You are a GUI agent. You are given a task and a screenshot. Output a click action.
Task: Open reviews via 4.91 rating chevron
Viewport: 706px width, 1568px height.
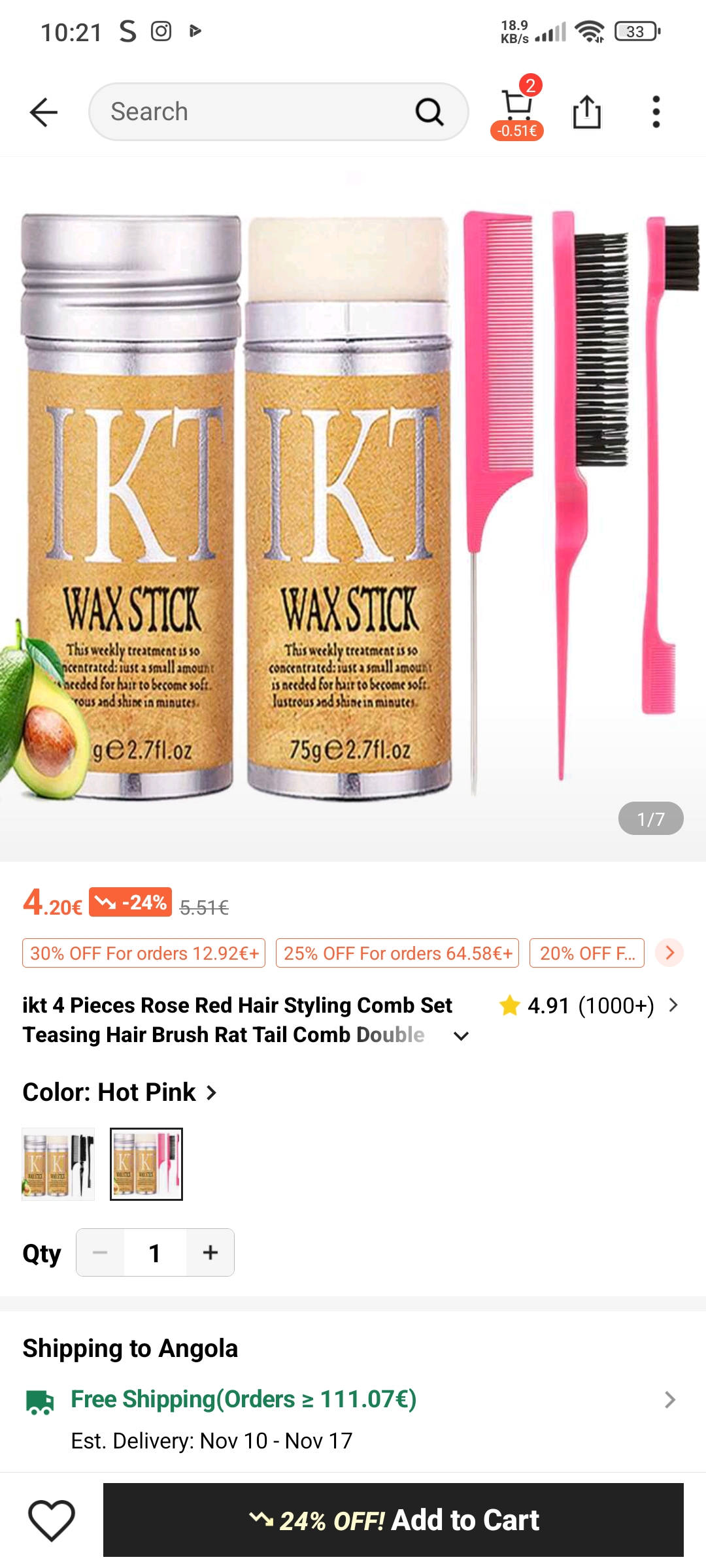[x=673, y=1005]
